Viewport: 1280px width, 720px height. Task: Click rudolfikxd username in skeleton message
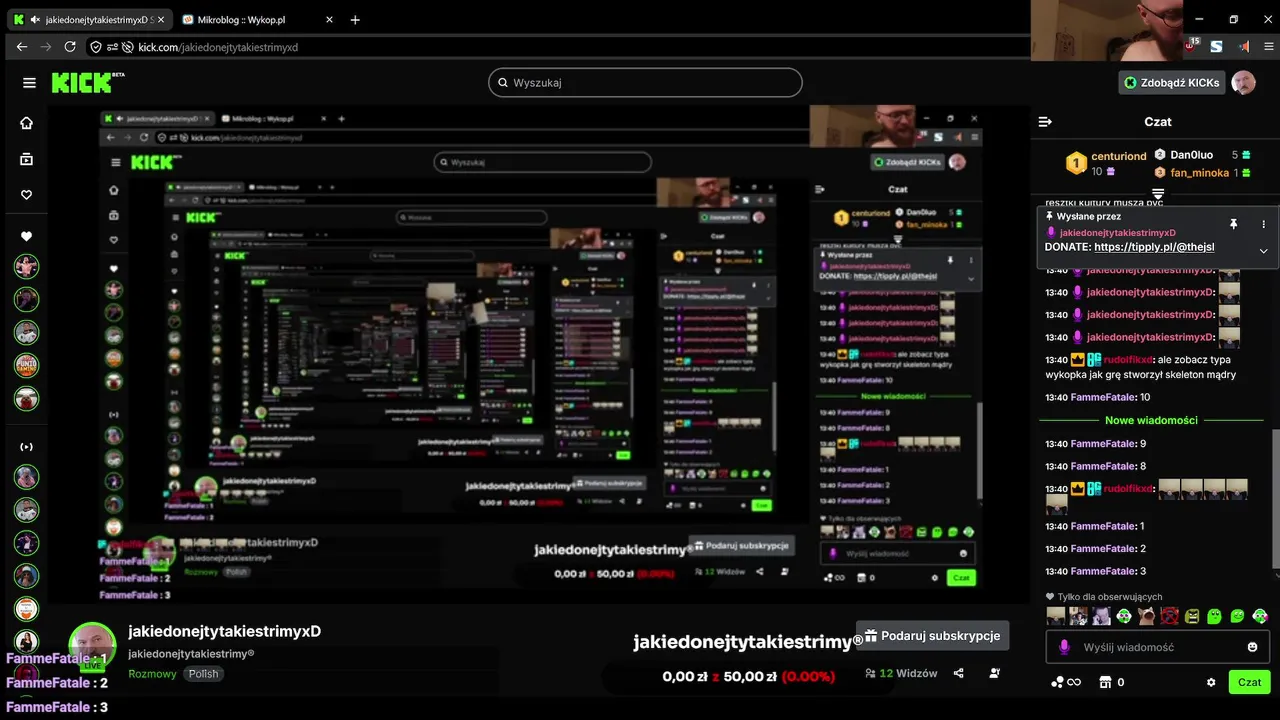pos(1127,360)
